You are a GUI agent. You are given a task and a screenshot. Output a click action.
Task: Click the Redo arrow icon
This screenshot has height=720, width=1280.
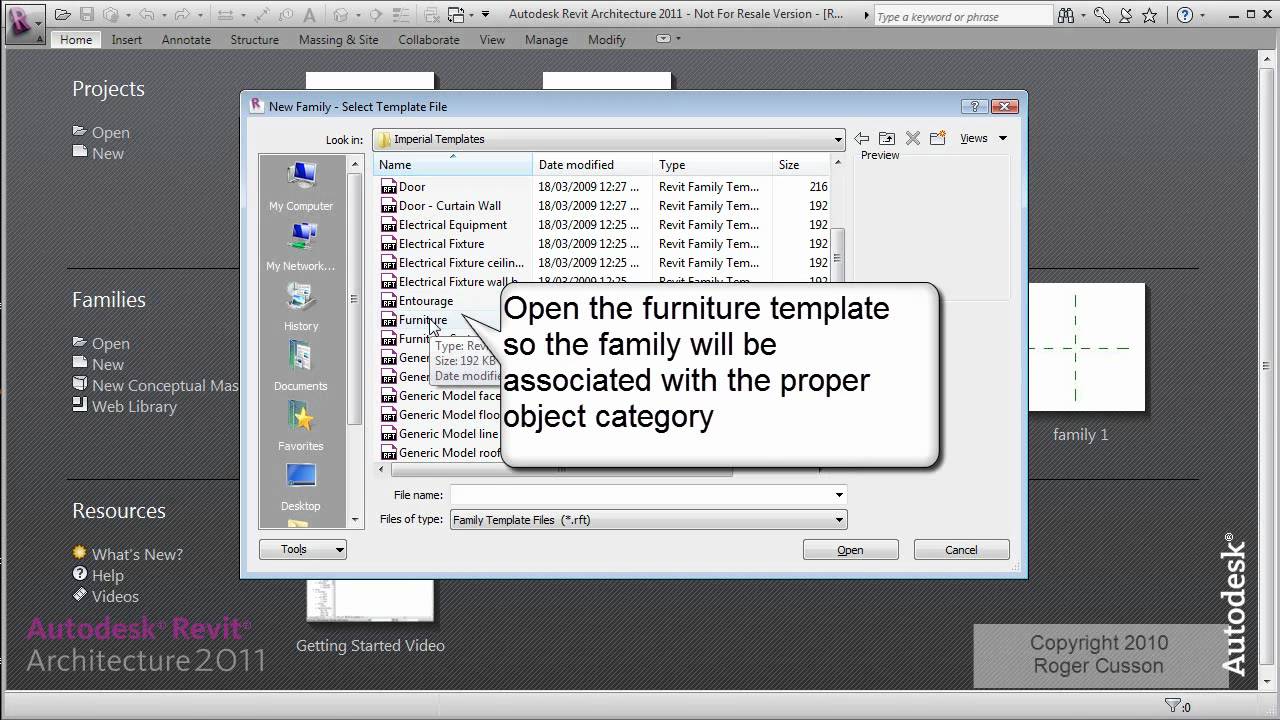182,15
